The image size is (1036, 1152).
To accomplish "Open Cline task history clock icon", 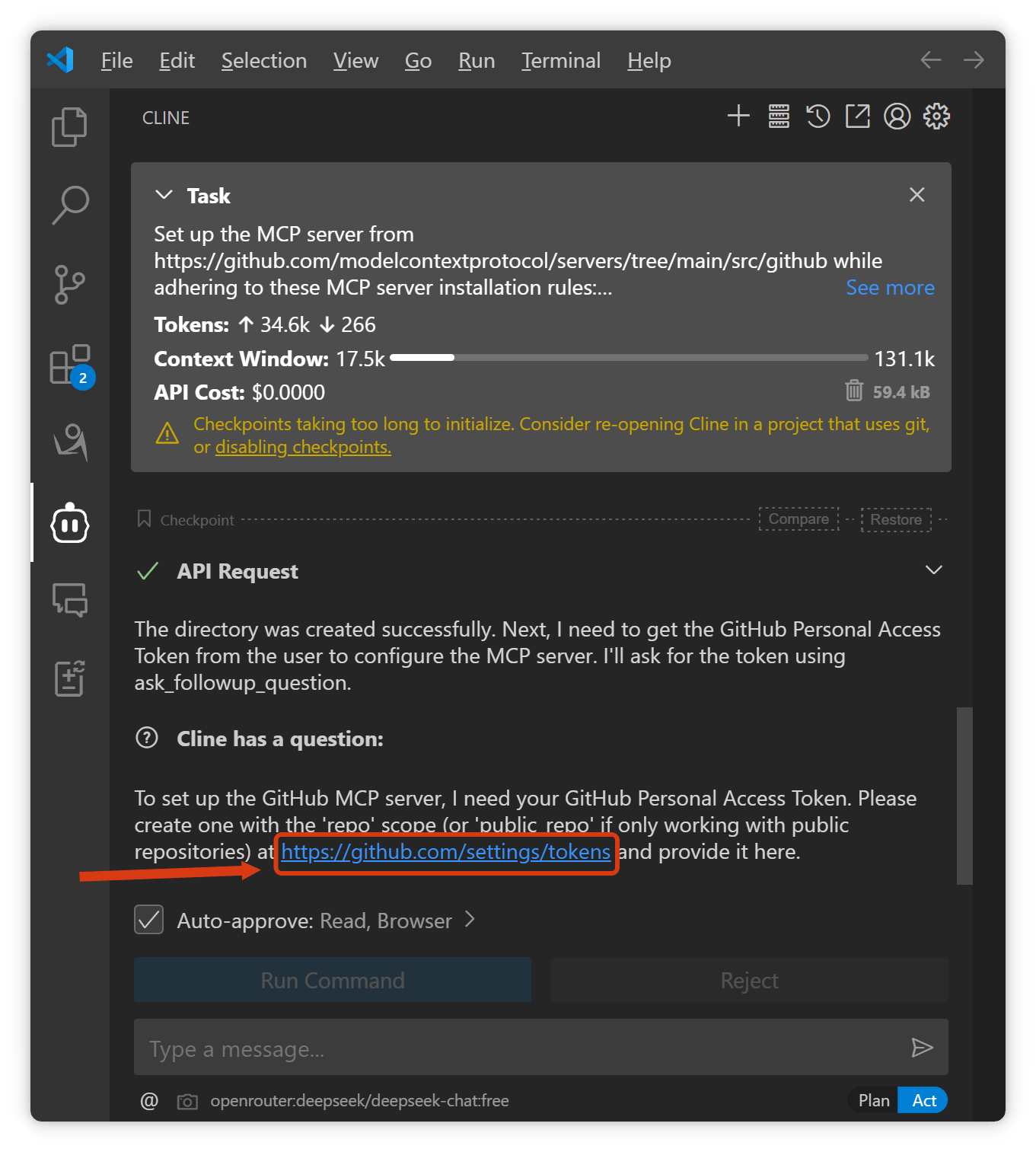I will coord(818,116).
